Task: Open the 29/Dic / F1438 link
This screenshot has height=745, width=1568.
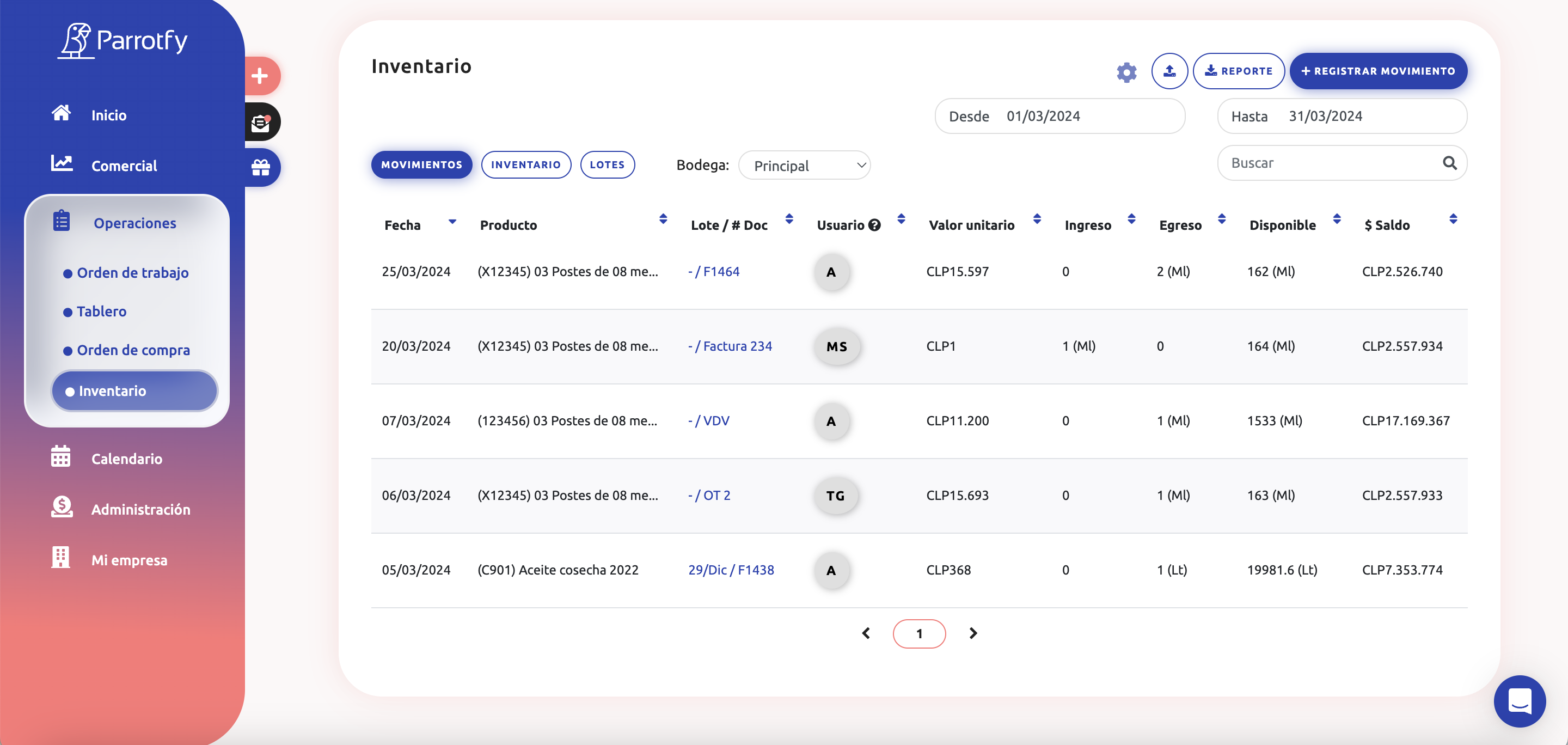Action: tap(731, 570)
